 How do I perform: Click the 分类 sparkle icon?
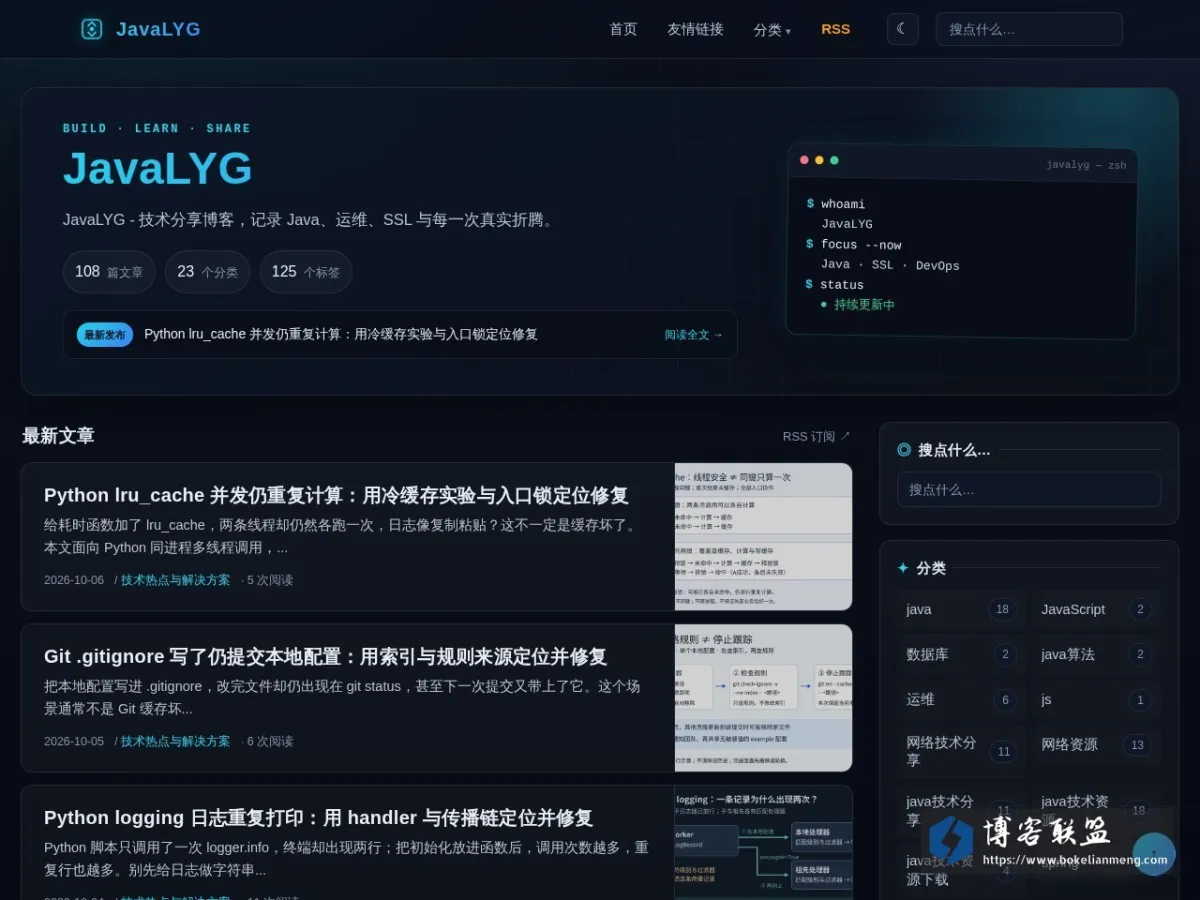[903, 568]
